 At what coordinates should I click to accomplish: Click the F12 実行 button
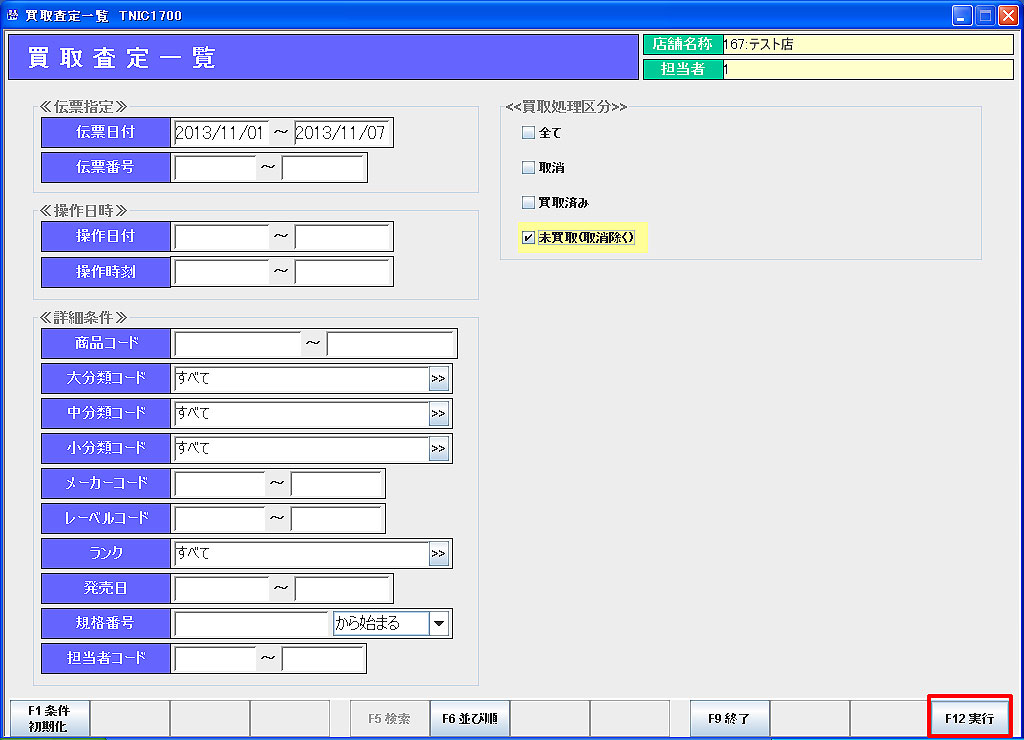(969, 718)
